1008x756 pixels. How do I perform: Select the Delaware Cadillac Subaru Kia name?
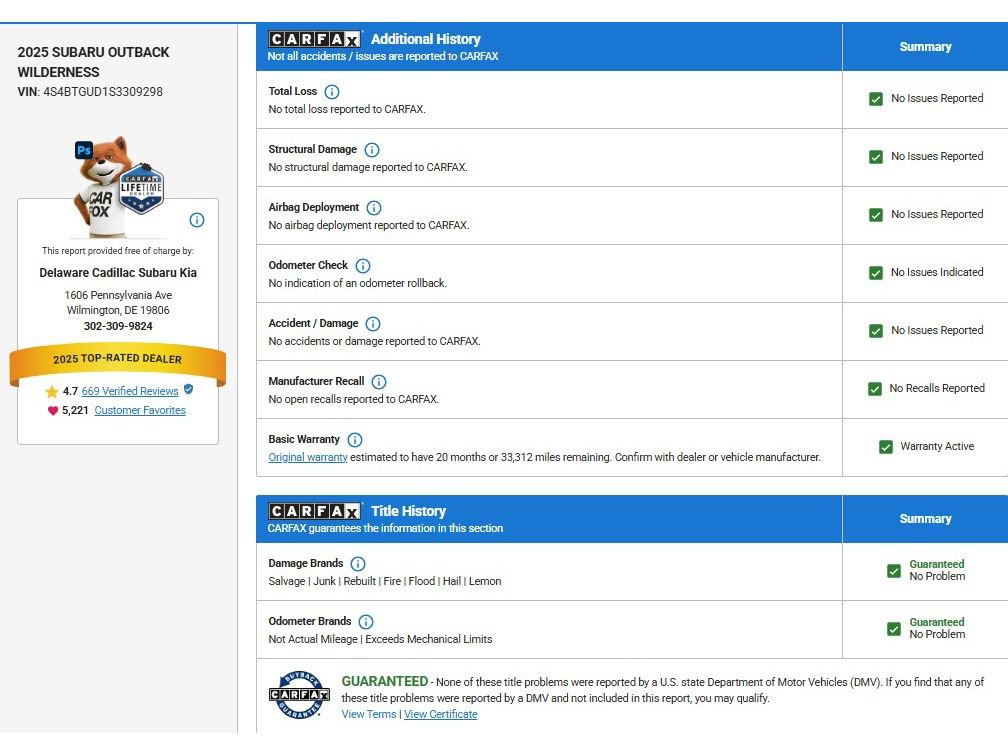pyautogui.click(x=118, y=273)
